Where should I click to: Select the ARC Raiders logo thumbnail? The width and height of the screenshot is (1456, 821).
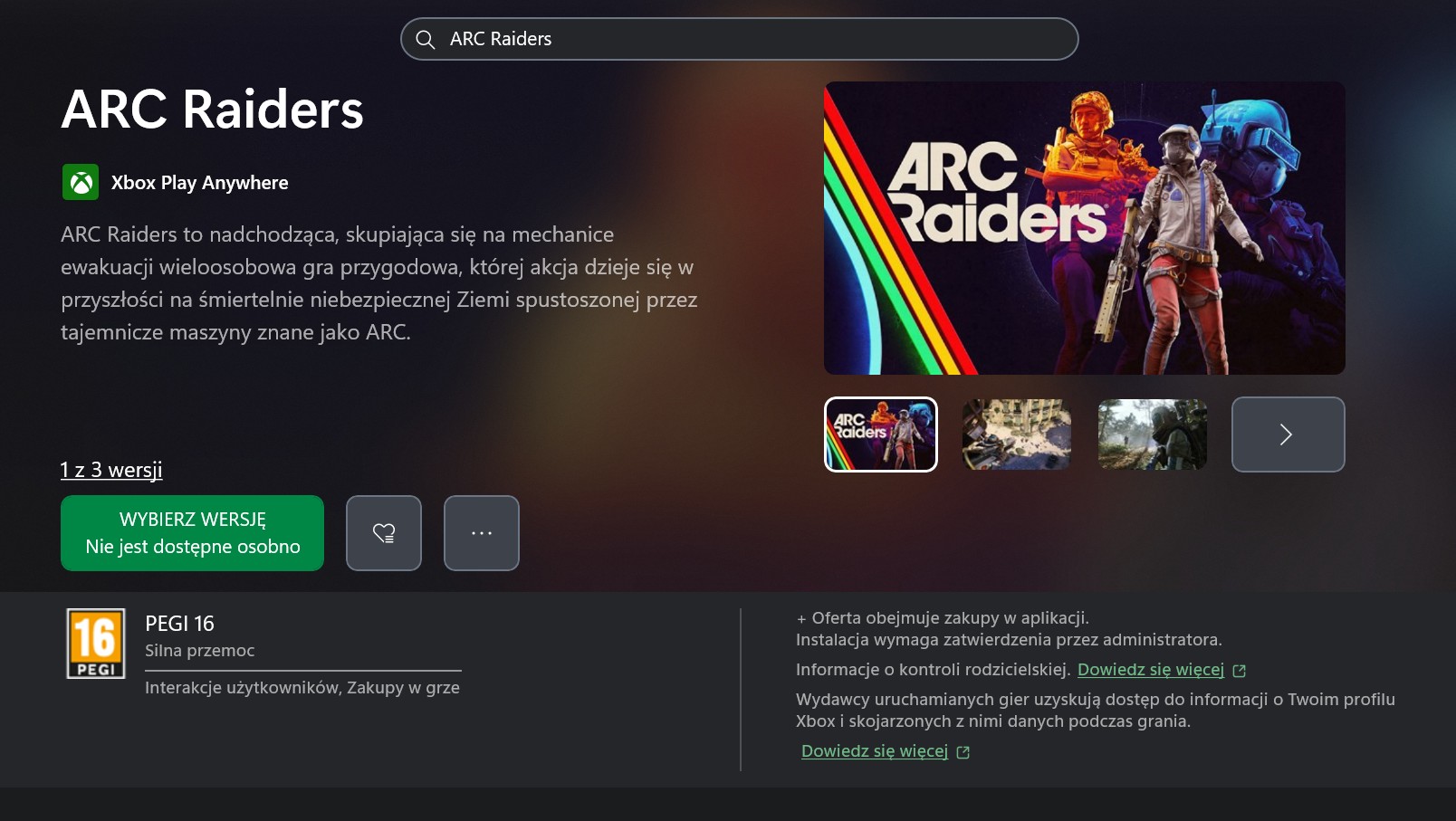(881, 434)
